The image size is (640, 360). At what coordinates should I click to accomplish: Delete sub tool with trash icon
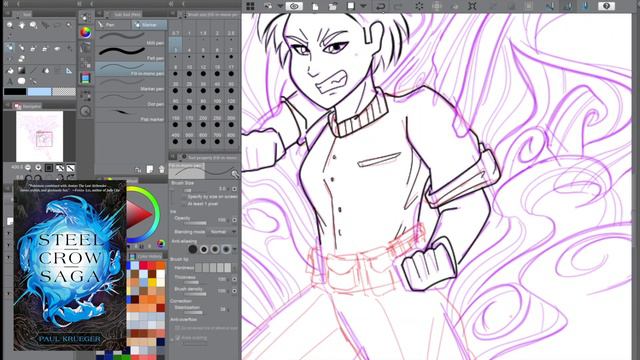[x=161, y=169]
